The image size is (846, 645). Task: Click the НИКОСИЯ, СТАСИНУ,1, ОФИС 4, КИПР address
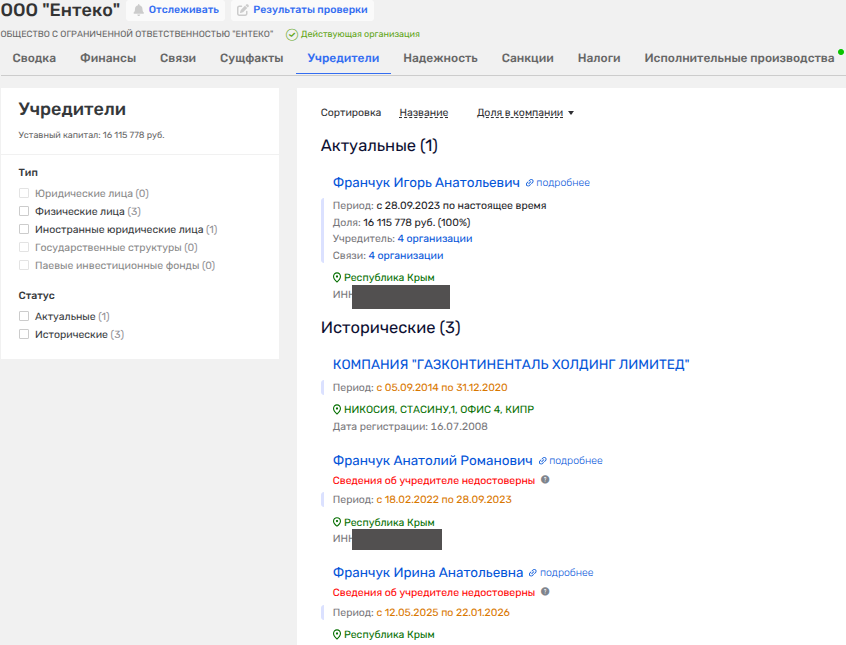click(x=439, y=410)
